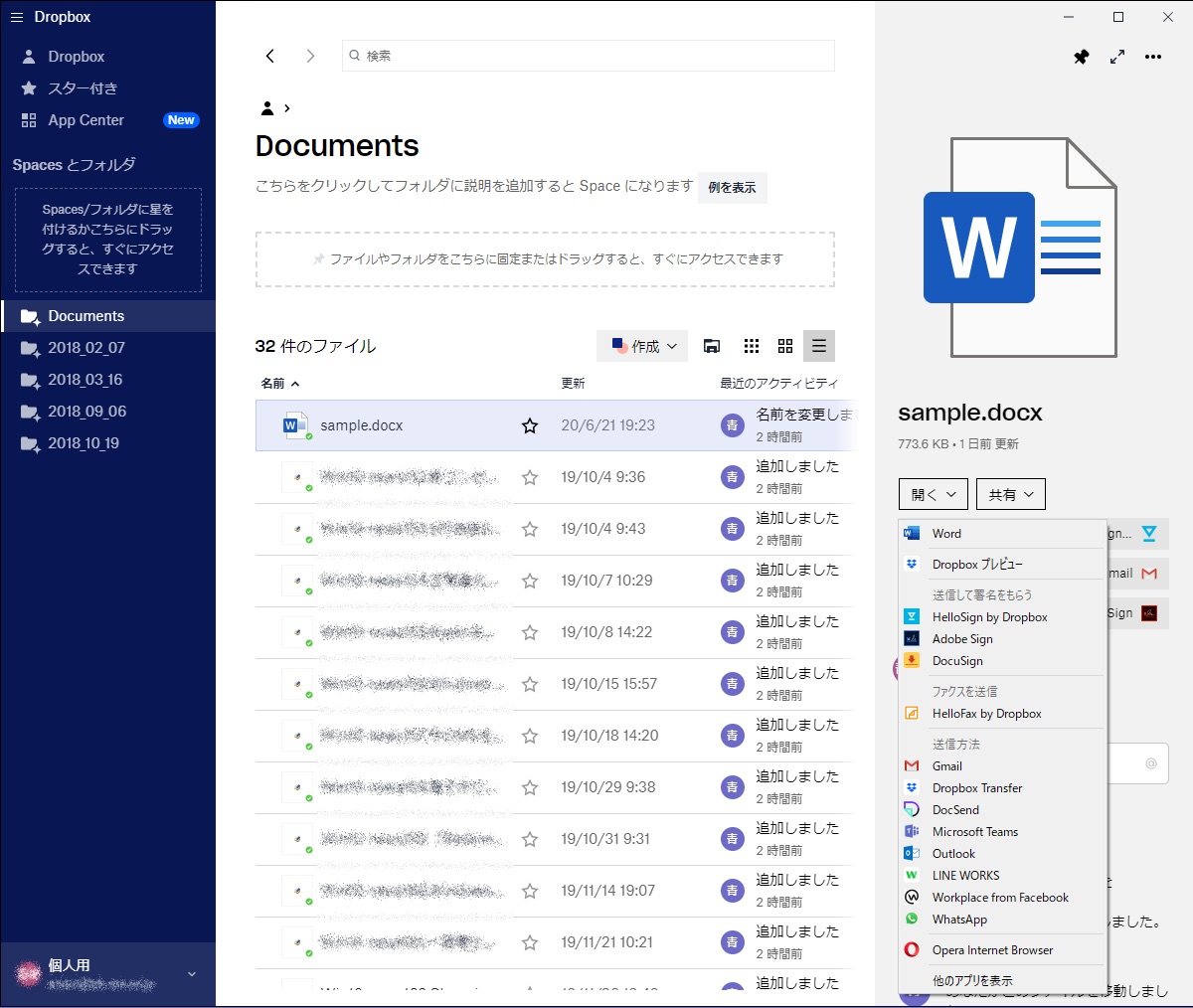Screen dimensions: 1193x1008
Task: Select DocSend from the menu
Action: 1002,810
